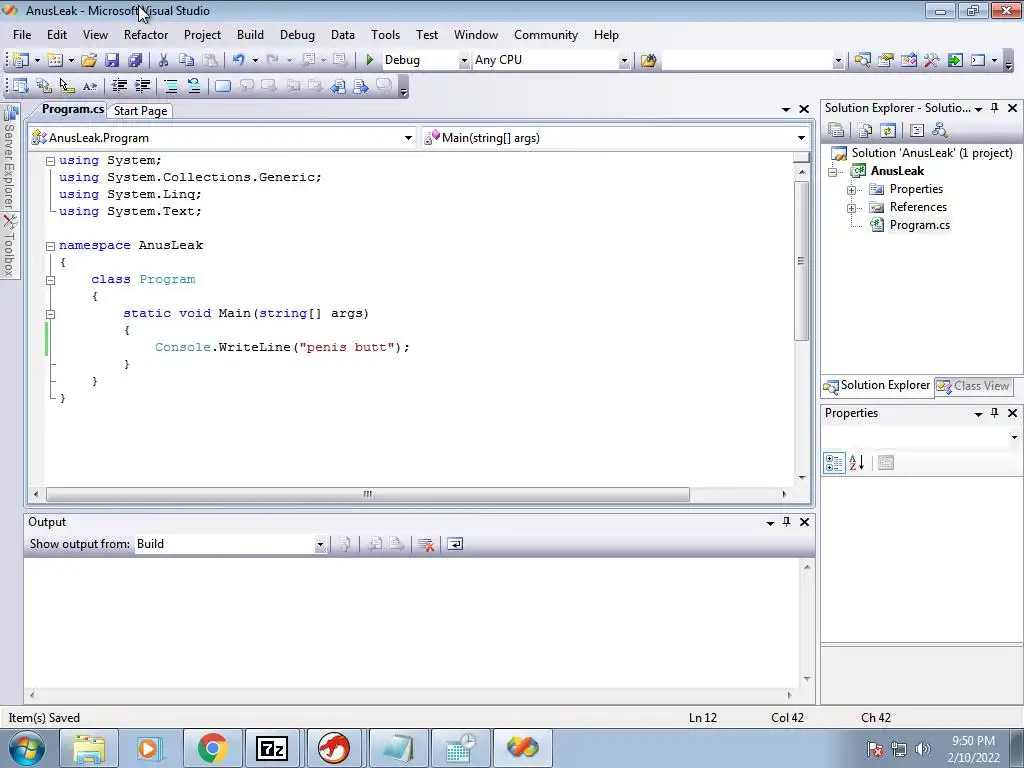1024x768 pixels.
Task: Decrease line indent in text editor toolbar
Action: pyautogui.click(x=119, y=86)
